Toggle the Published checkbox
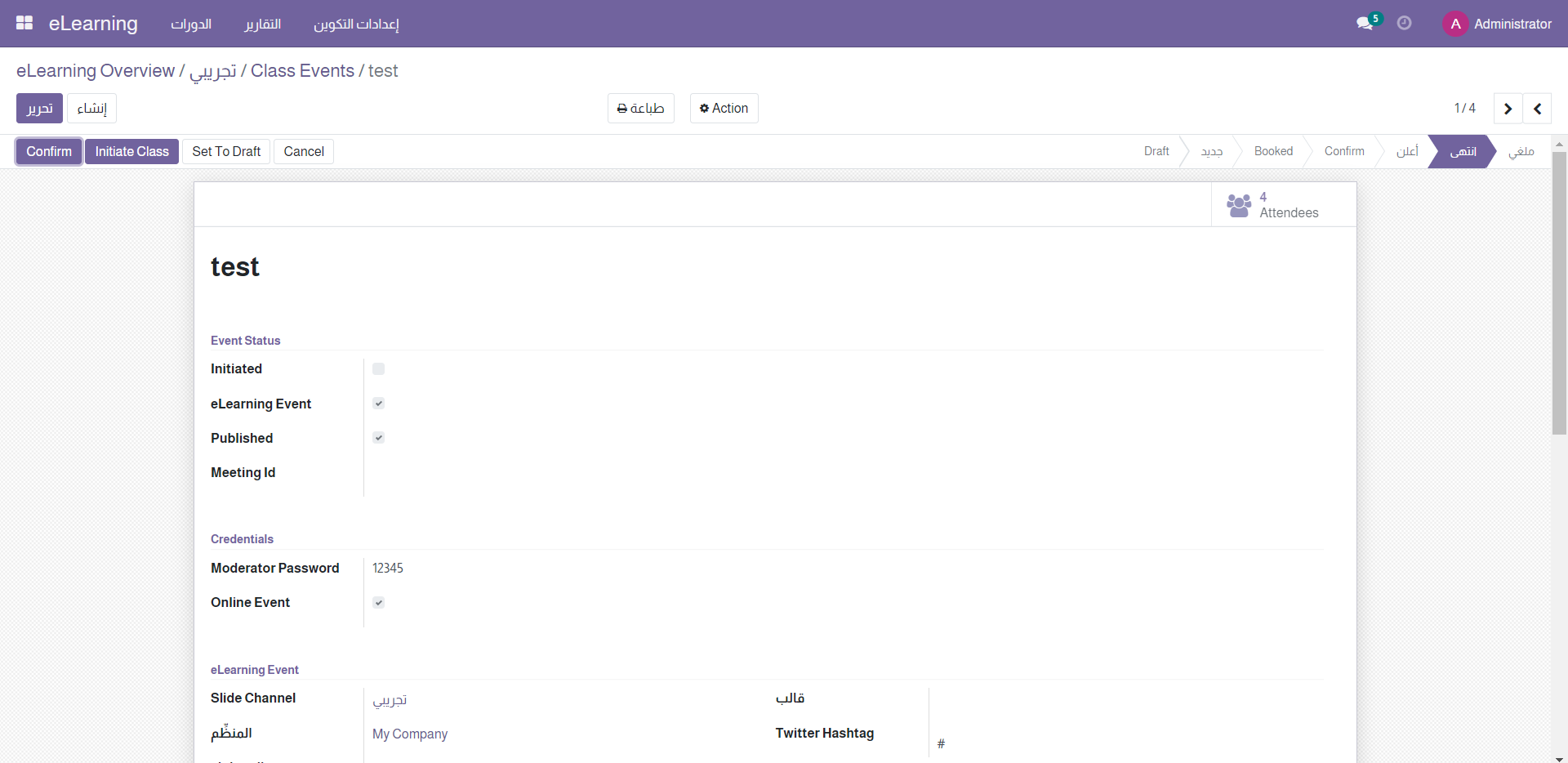 click(x=378, y=438)
